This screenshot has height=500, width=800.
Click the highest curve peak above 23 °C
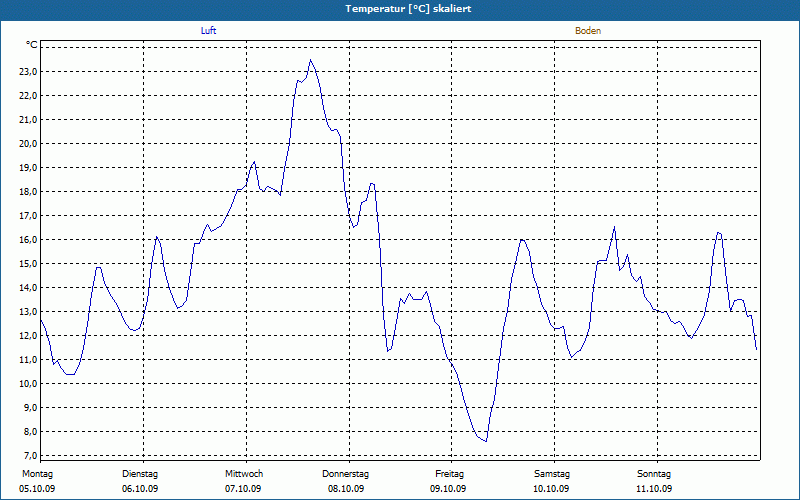pos(310,60)
